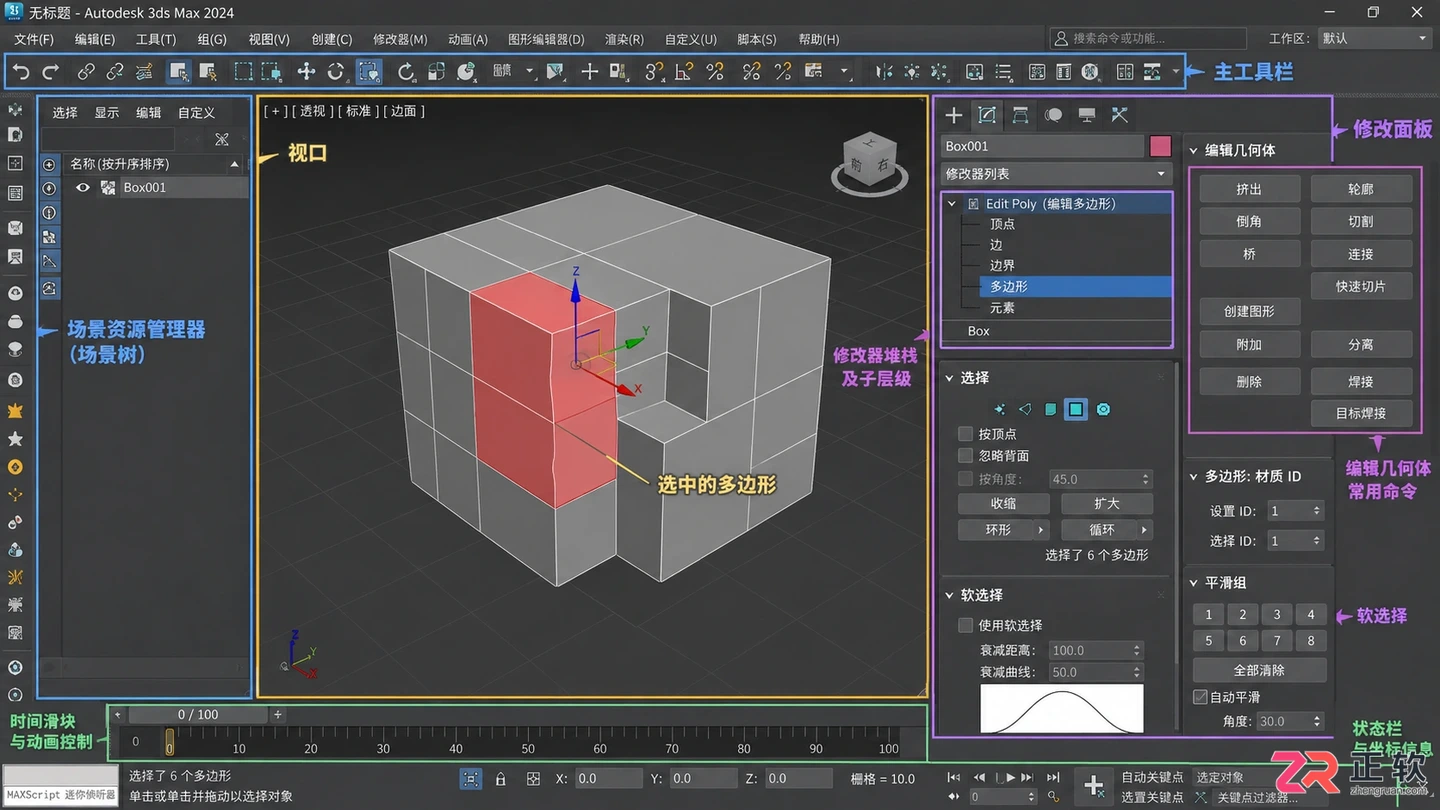Choose the Select and Rotate tool

[335, 71]
